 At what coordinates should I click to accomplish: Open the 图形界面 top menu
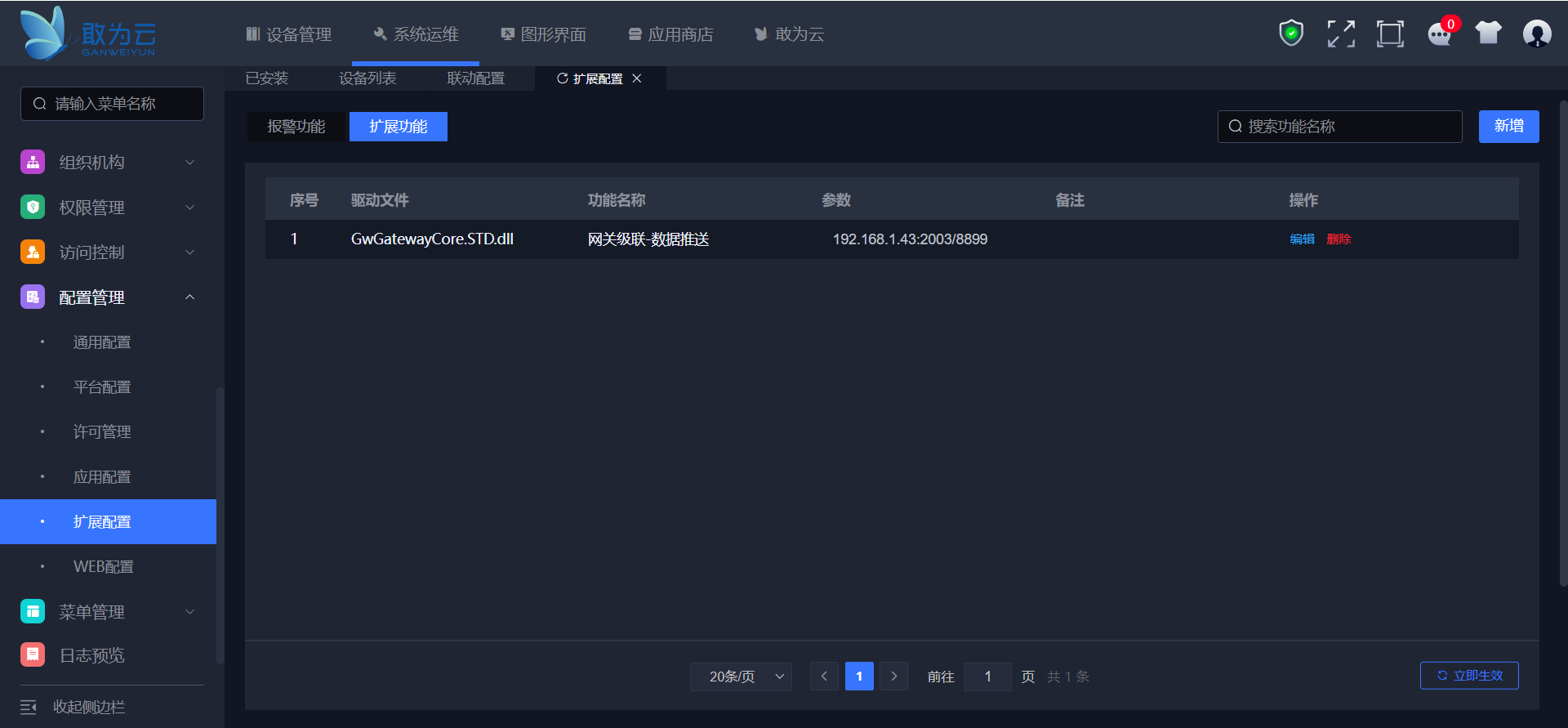coord(543,34)
